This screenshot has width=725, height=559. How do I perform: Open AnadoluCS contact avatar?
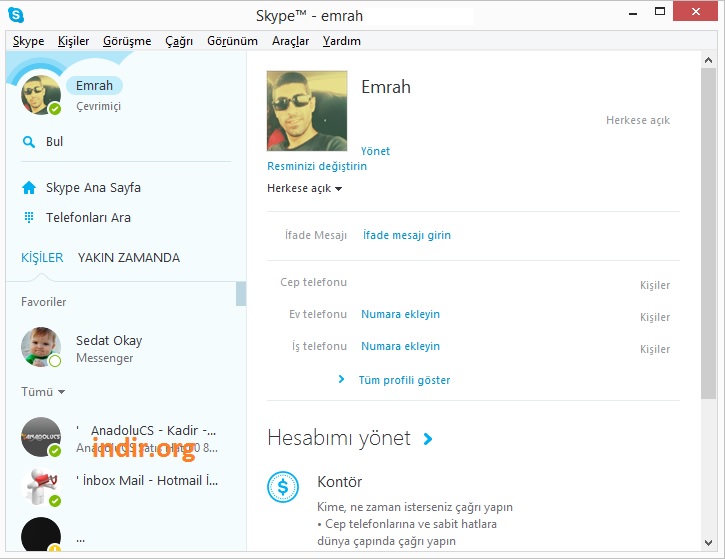pos(41,437)
